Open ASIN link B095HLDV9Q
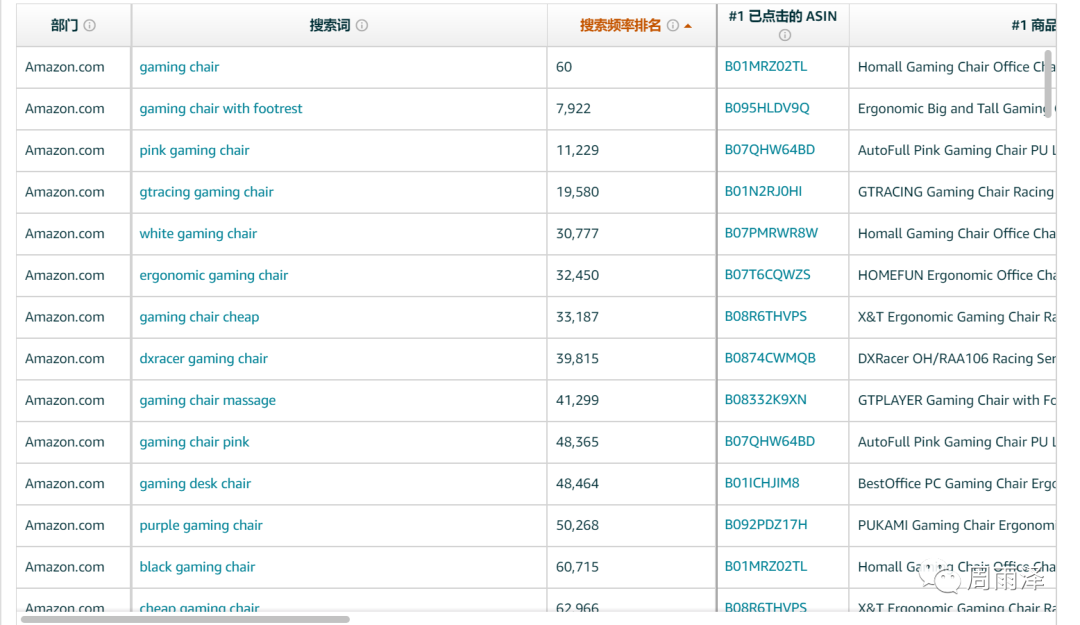1080x625 pixels. click(x=767, y=108)
